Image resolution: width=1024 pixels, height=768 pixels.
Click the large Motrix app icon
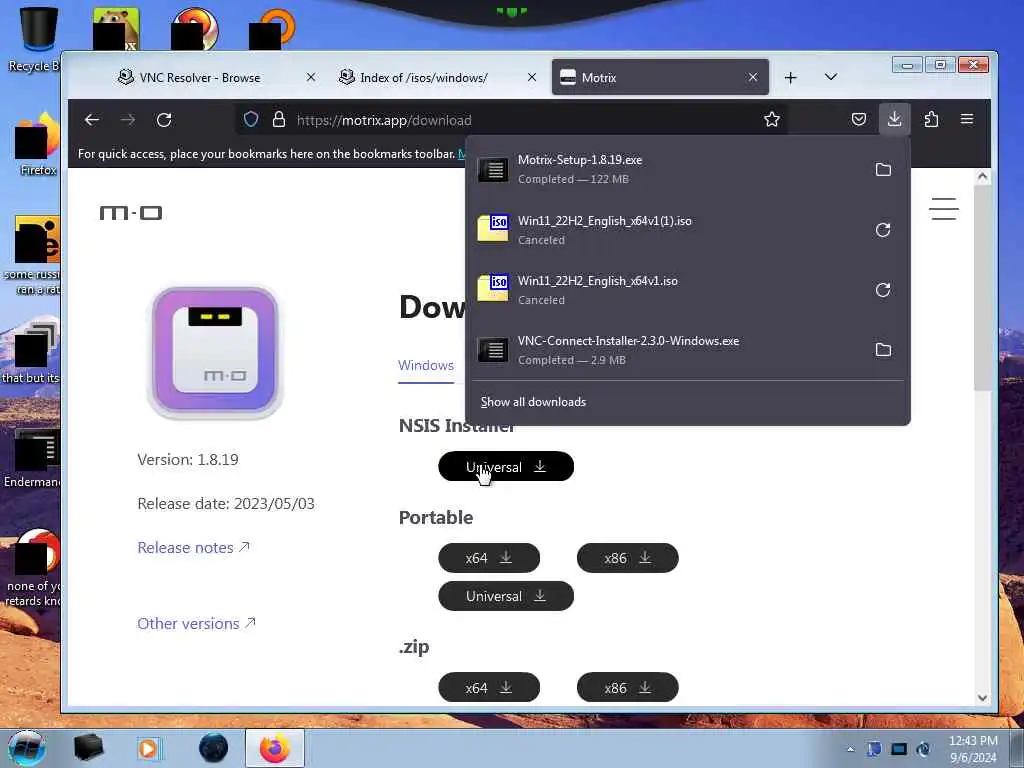point(216,351)
